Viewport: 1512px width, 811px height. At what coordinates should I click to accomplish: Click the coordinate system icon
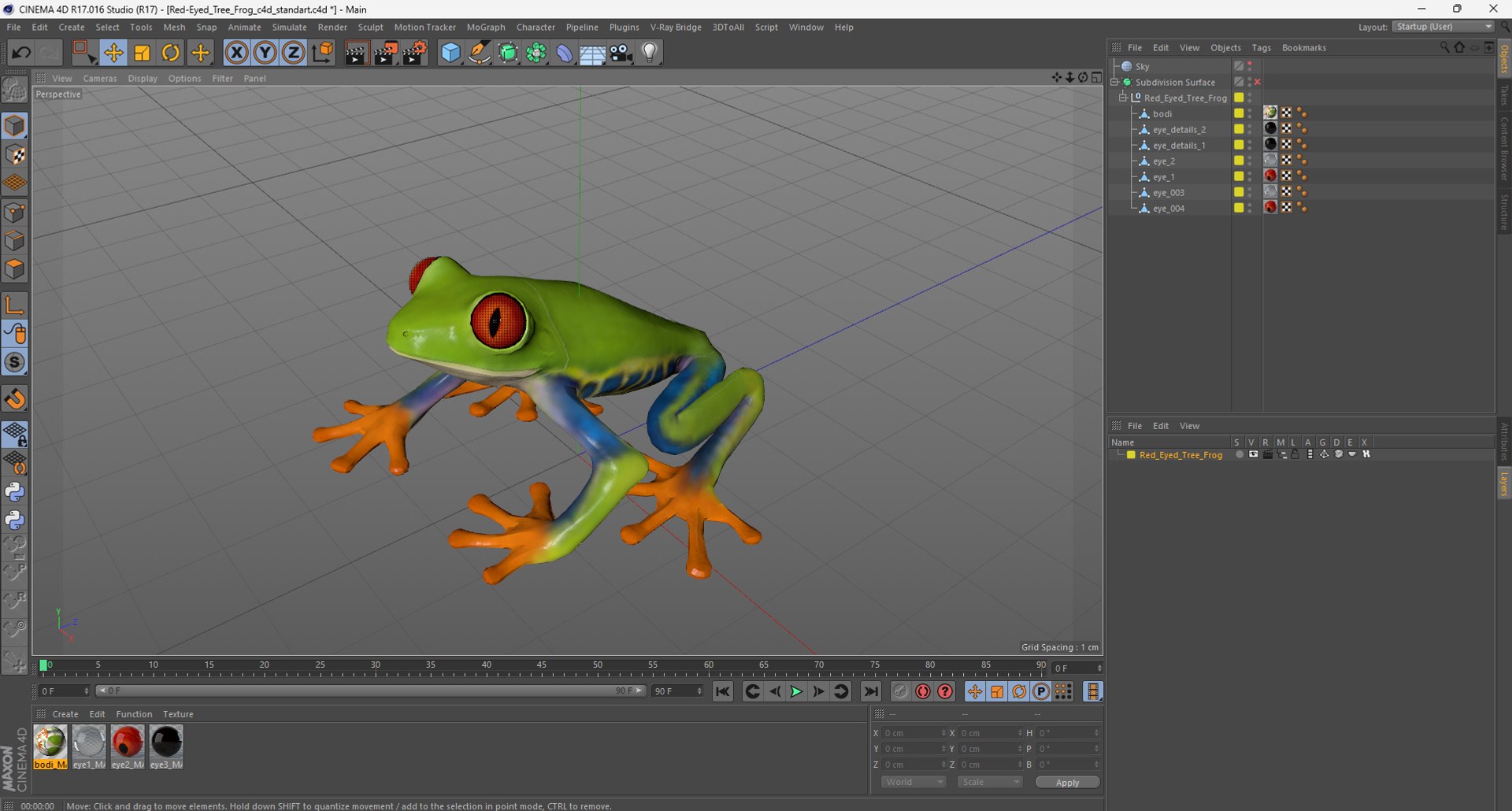[x=322, y=53]
